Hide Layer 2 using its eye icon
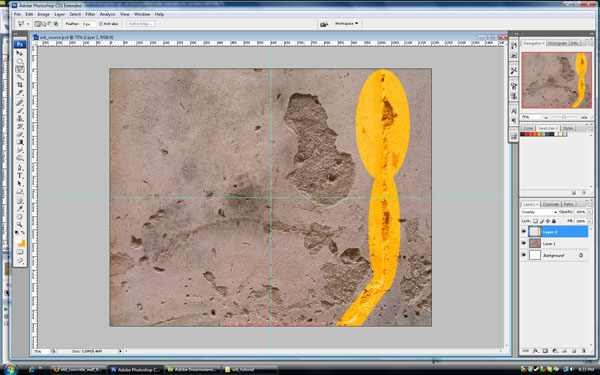Screen dimensions: 600x375 (524, 232)
